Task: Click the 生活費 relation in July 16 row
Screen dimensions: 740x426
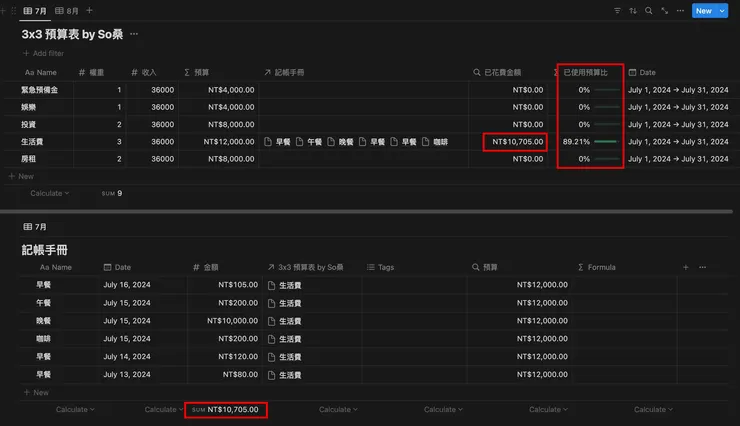Action: pos(285,285)
